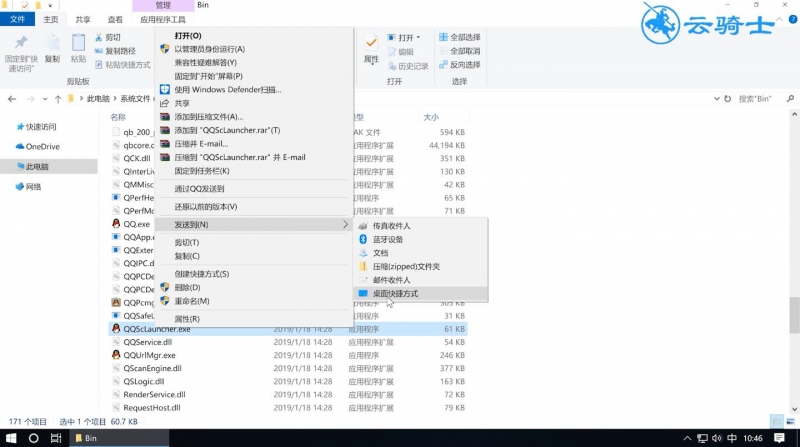This screenshot has width=800, height=447.
Task: Select 文档 in Send to submenu
Action: coord(420,253)
